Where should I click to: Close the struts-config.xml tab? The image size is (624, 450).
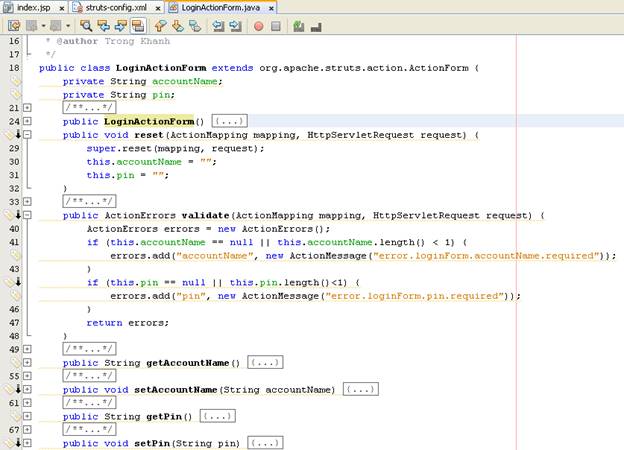coord(158,8)
